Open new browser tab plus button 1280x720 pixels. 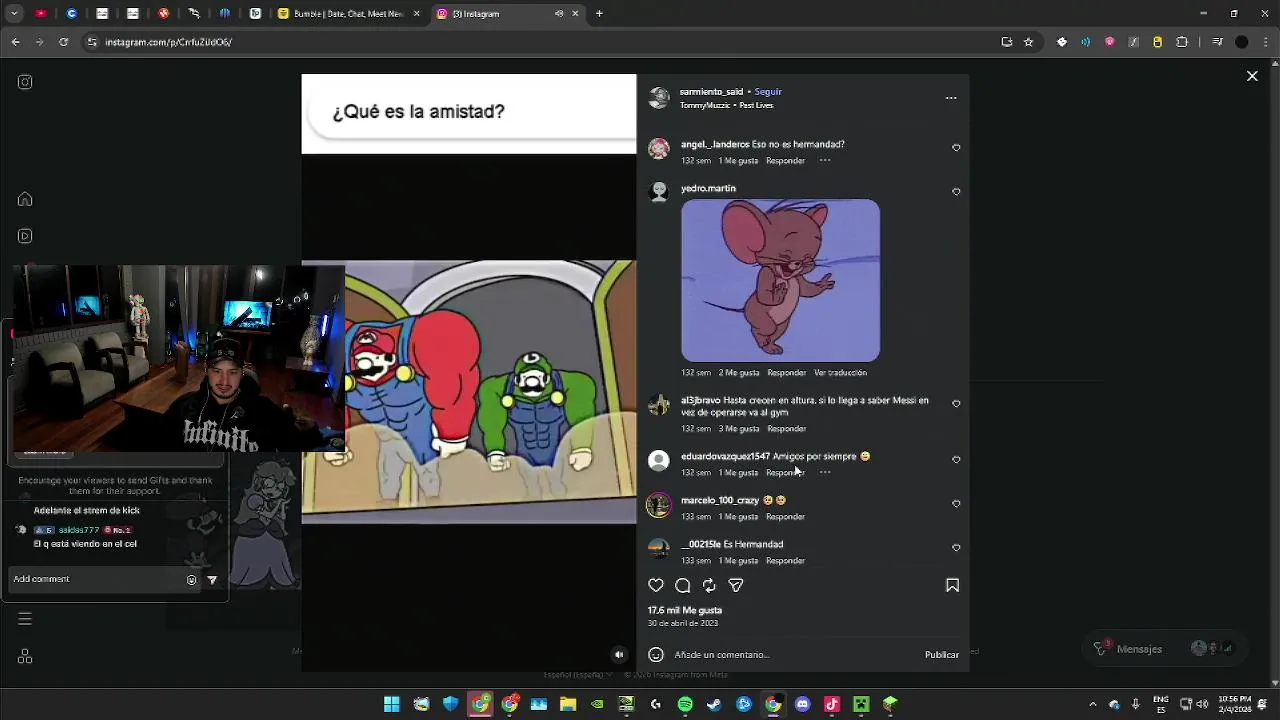[x=599, y=14]
